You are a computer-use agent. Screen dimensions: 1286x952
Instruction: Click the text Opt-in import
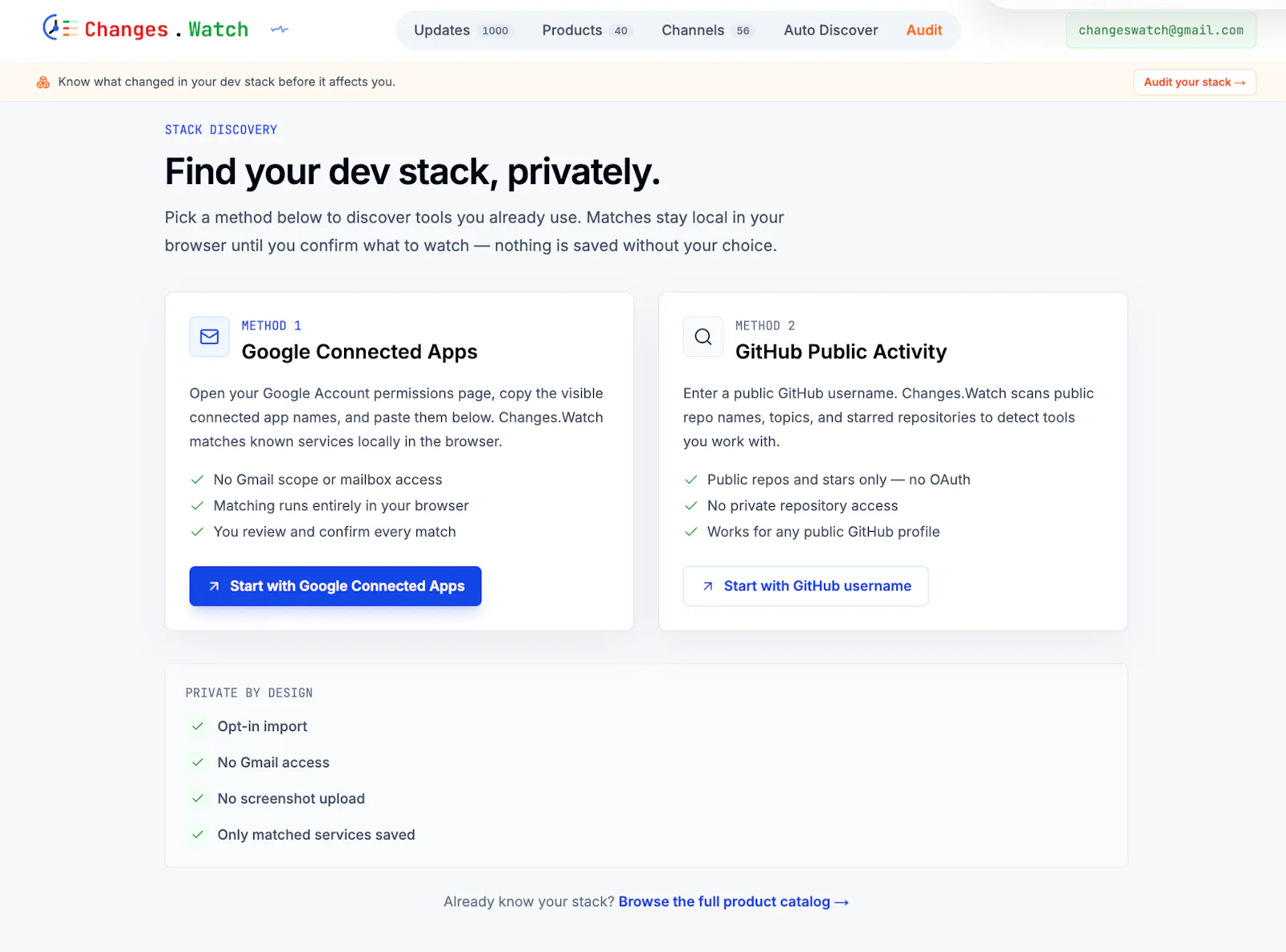click(x=262, y=726)
